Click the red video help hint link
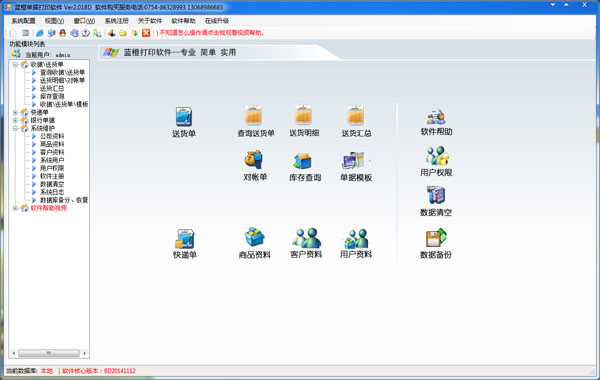This screenshot has height=380, width=600. 212,33
